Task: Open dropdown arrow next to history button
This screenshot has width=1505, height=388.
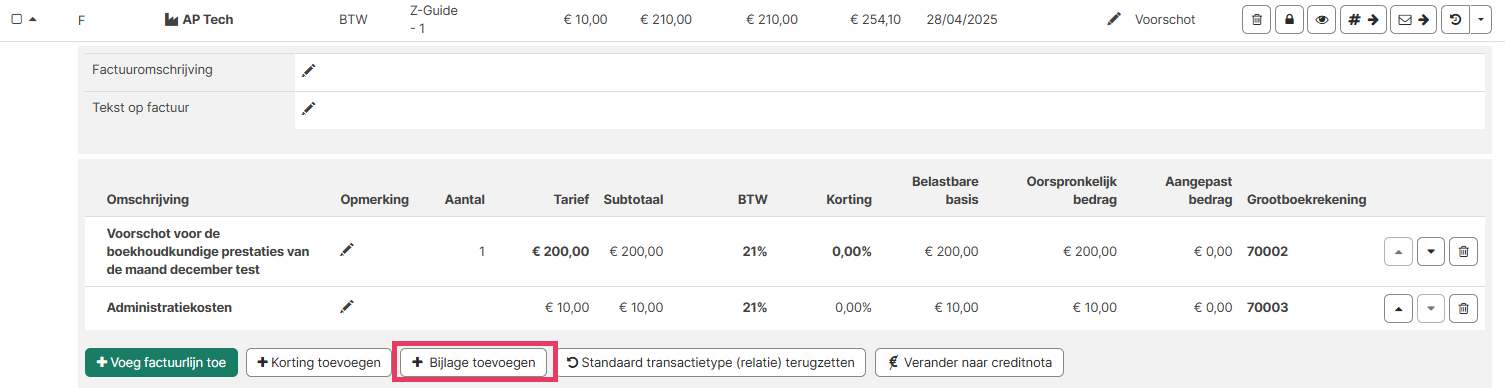Action: tap(1481, 19)
